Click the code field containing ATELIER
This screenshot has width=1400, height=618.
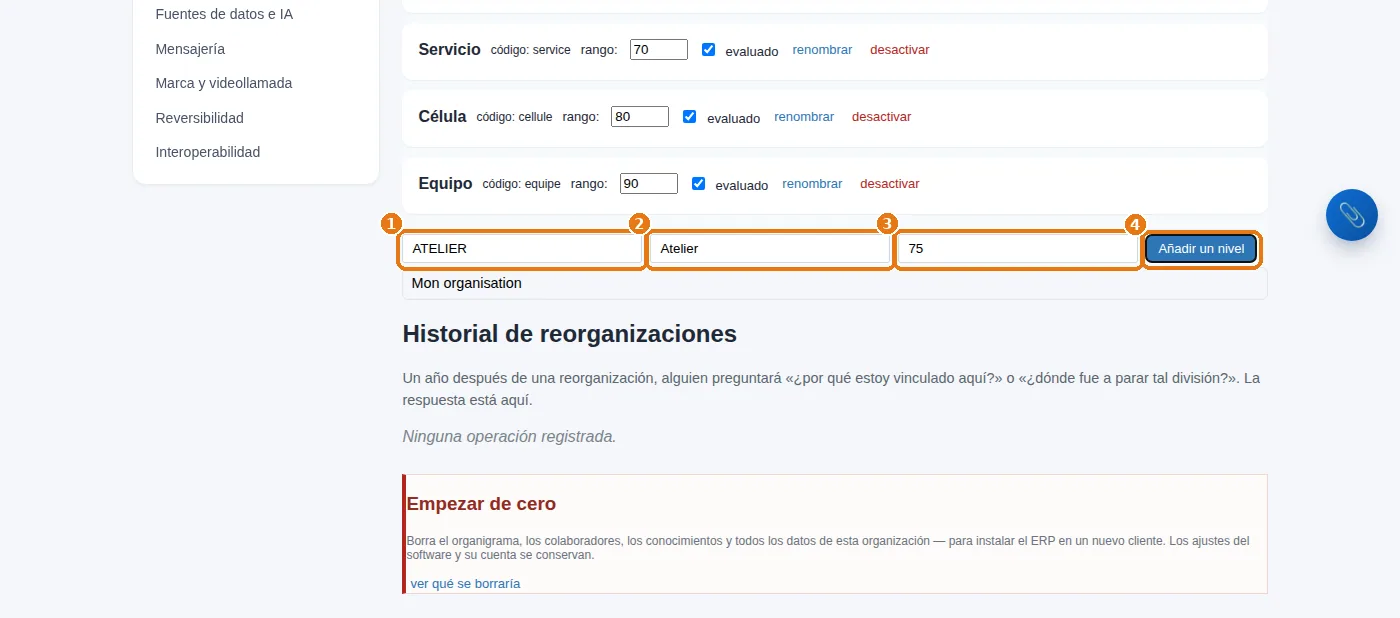point(521,249)
